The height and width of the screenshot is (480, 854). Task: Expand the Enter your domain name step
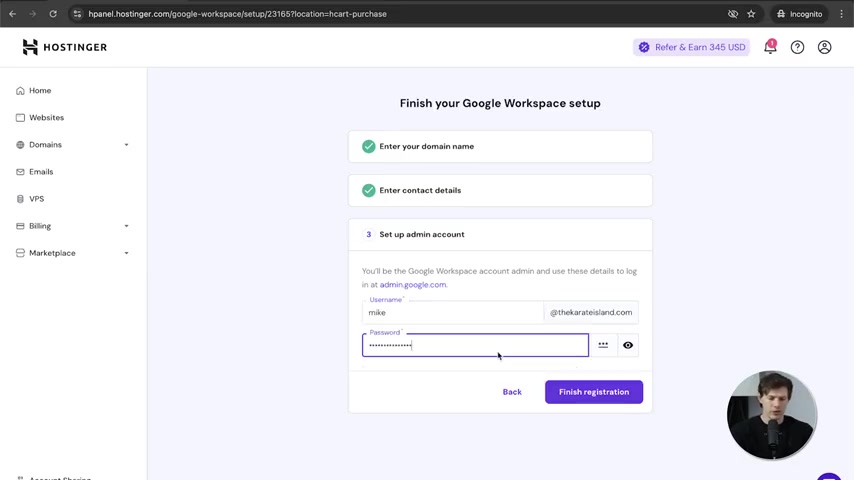click(500, 147)
